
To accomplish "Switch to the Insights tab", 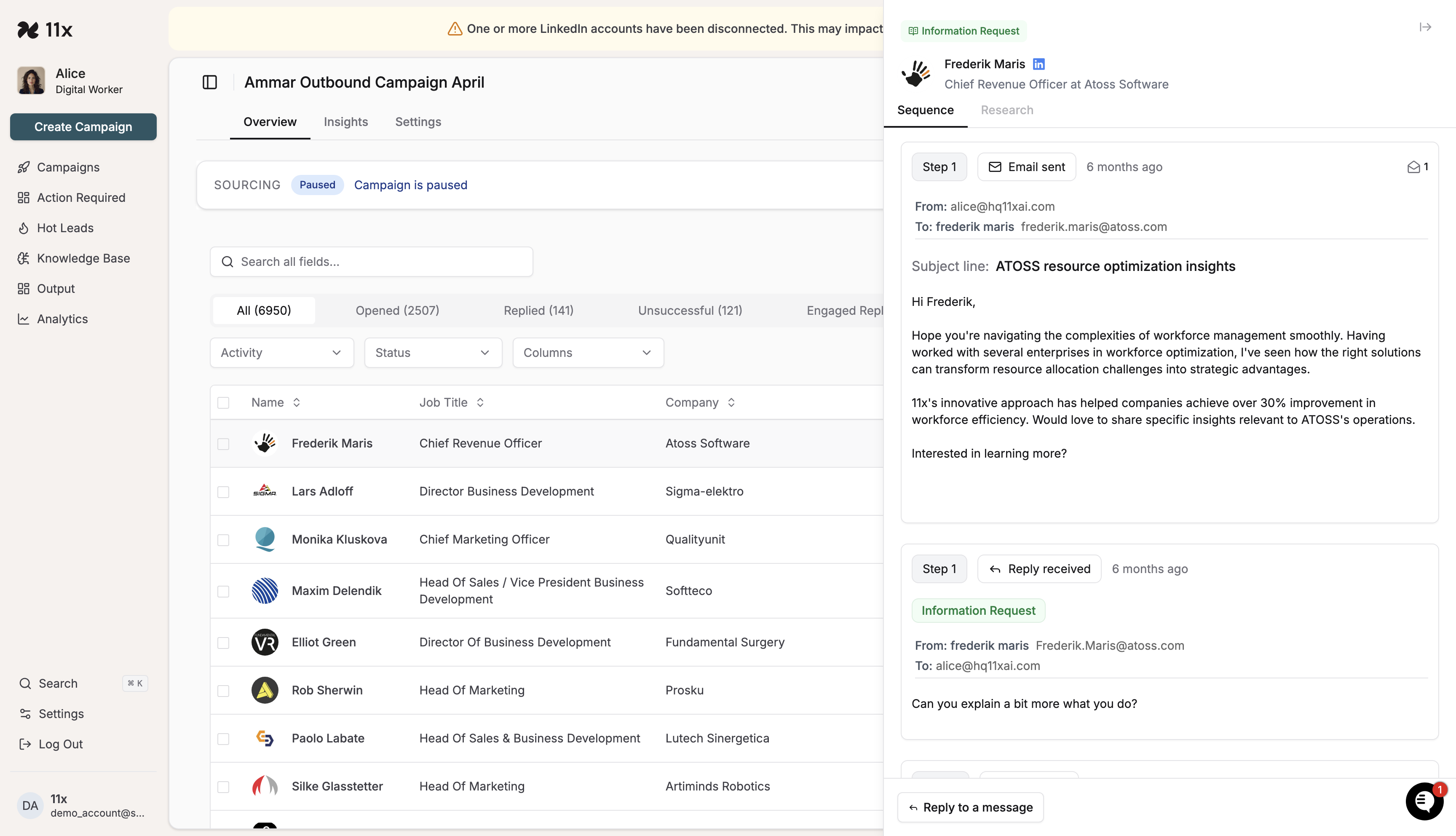I will click(345, 122).
